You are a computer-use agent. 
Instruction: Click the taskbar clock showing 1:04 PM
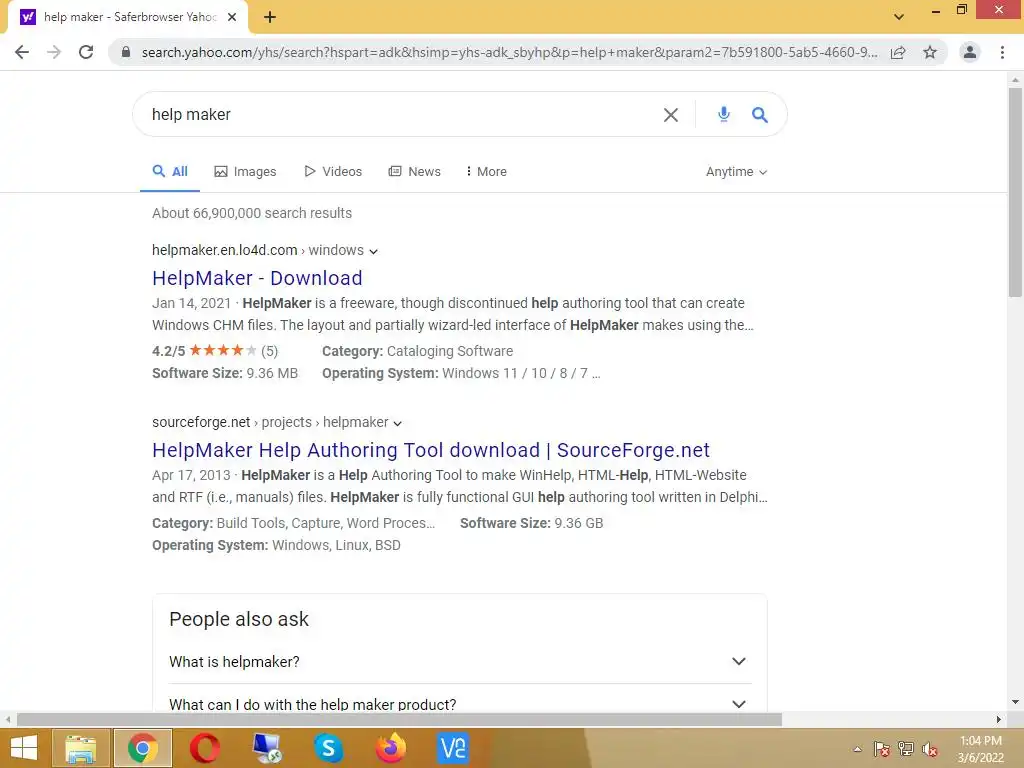[980, 749]
